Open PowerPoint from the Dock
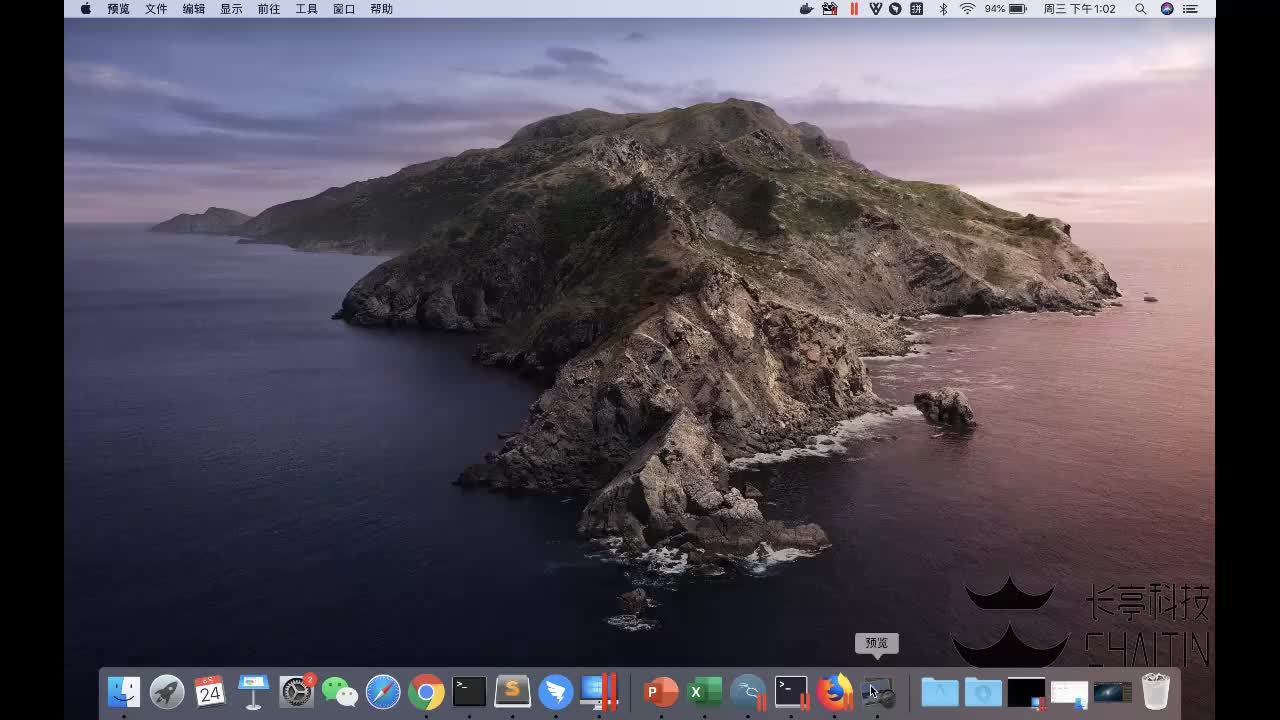This screenshot has width=1280, height=720. (x=660, y=691)
